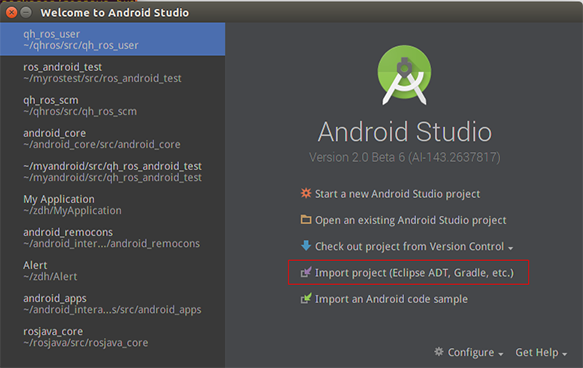This screenshot has height=368, width=583.
Task: Close the Welcome to Android Studio window
Action: (12, 13)
